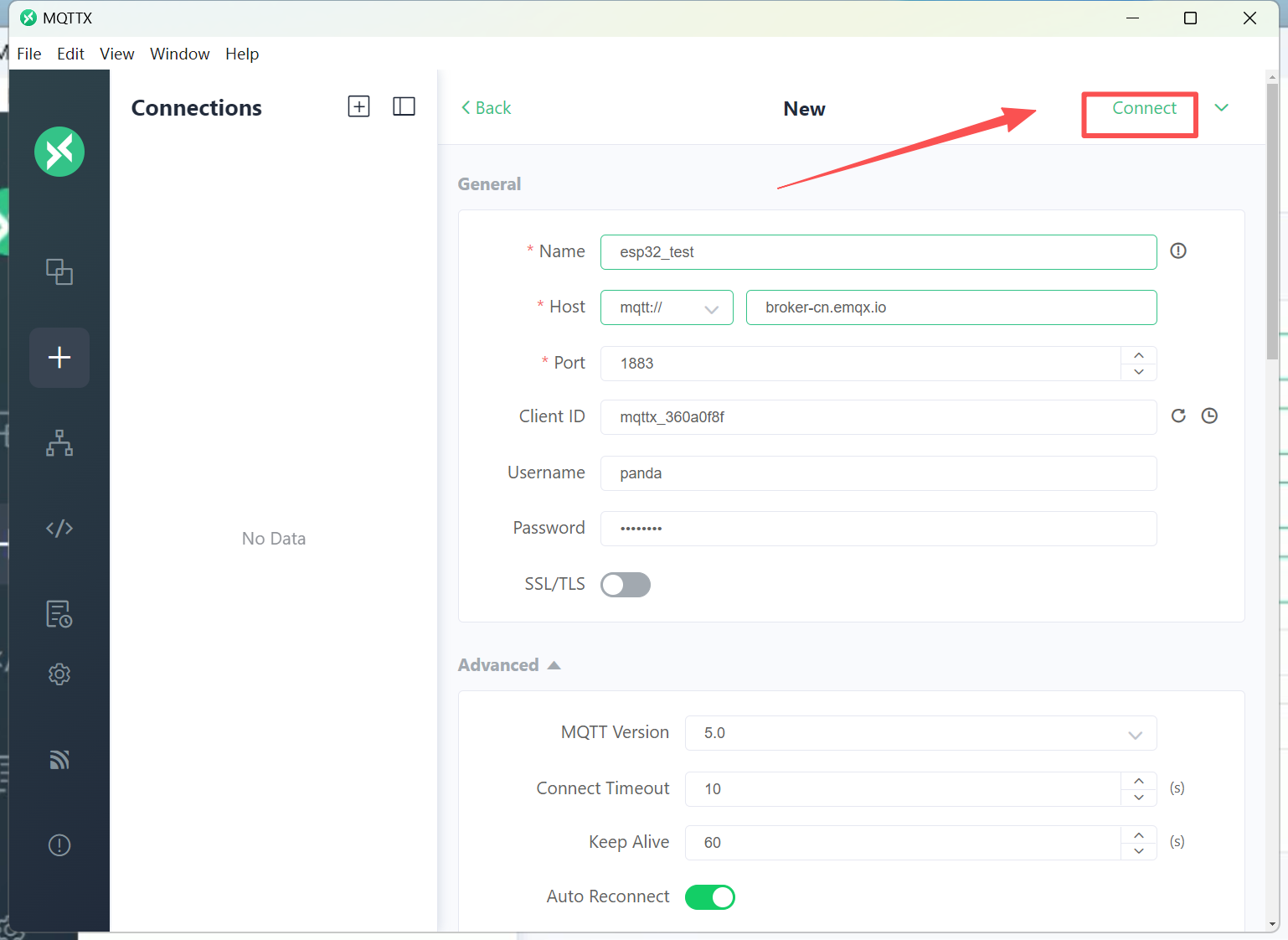Click the Keep Alive field showing 60

coord(903,843)
